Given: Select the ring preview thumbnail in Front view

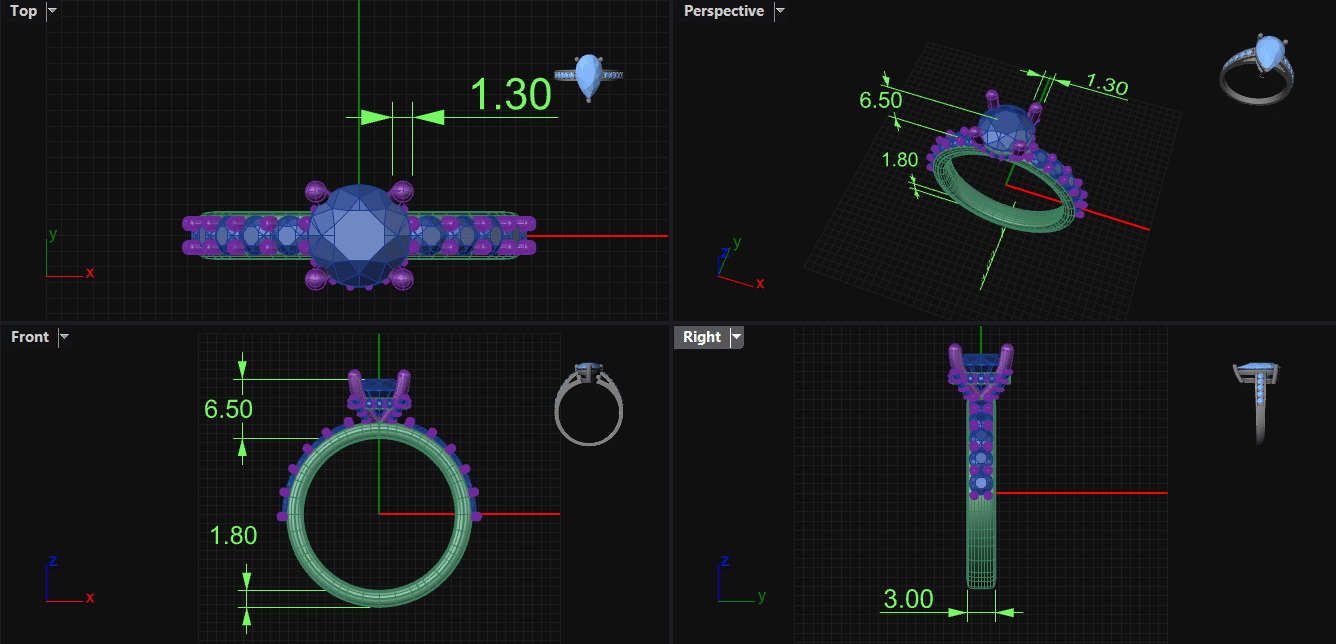Looking at the screenshot, I should [x=589, y=403].
